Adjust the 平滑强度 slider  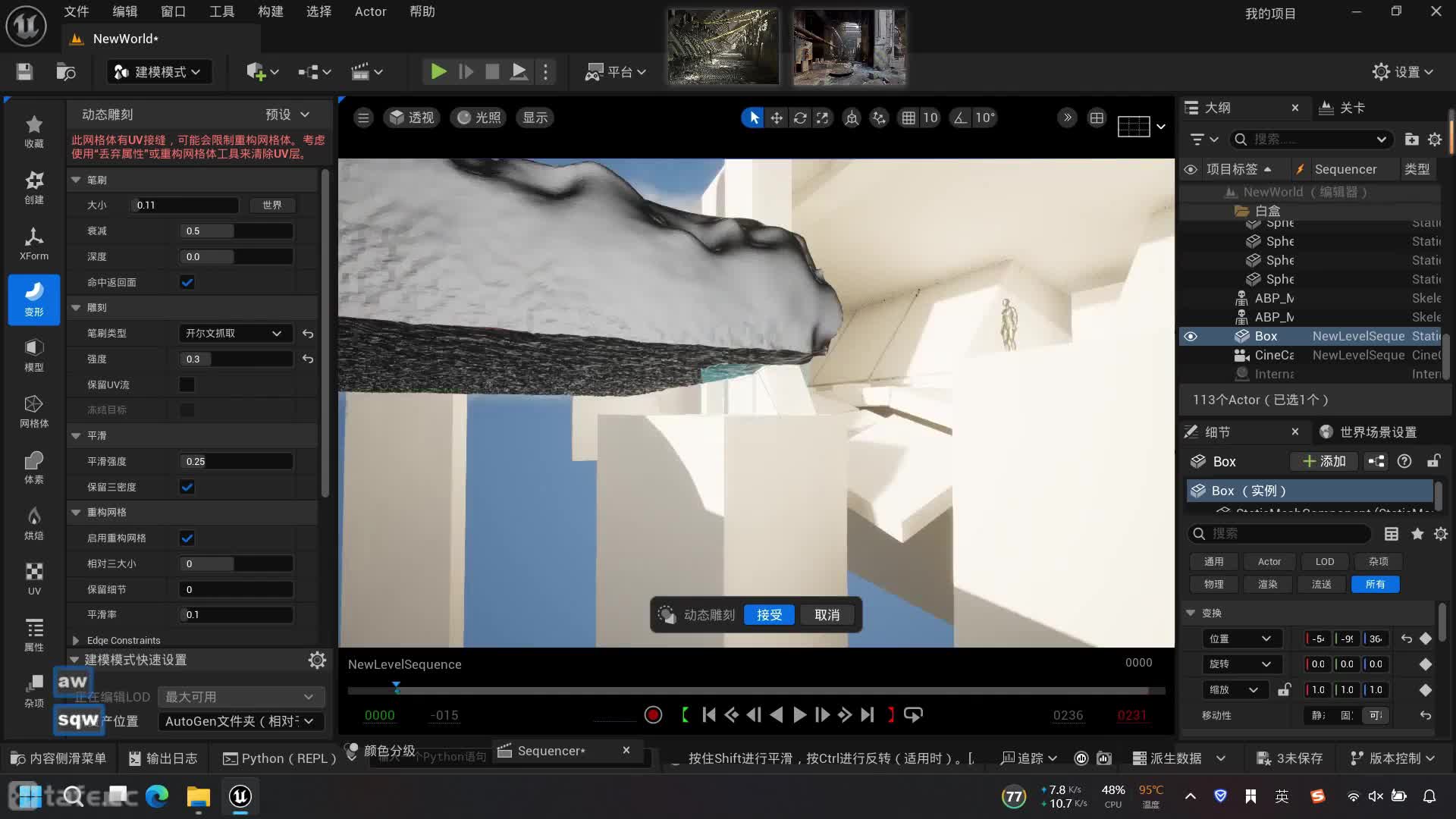pos(236,461)
